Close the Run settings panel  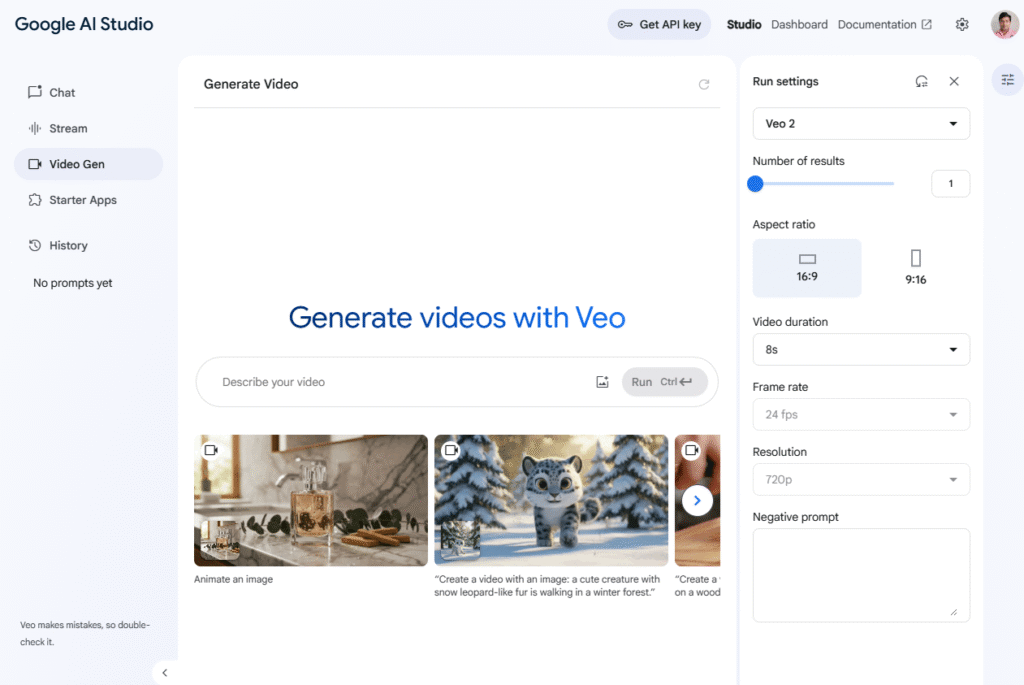click(954, 82)
